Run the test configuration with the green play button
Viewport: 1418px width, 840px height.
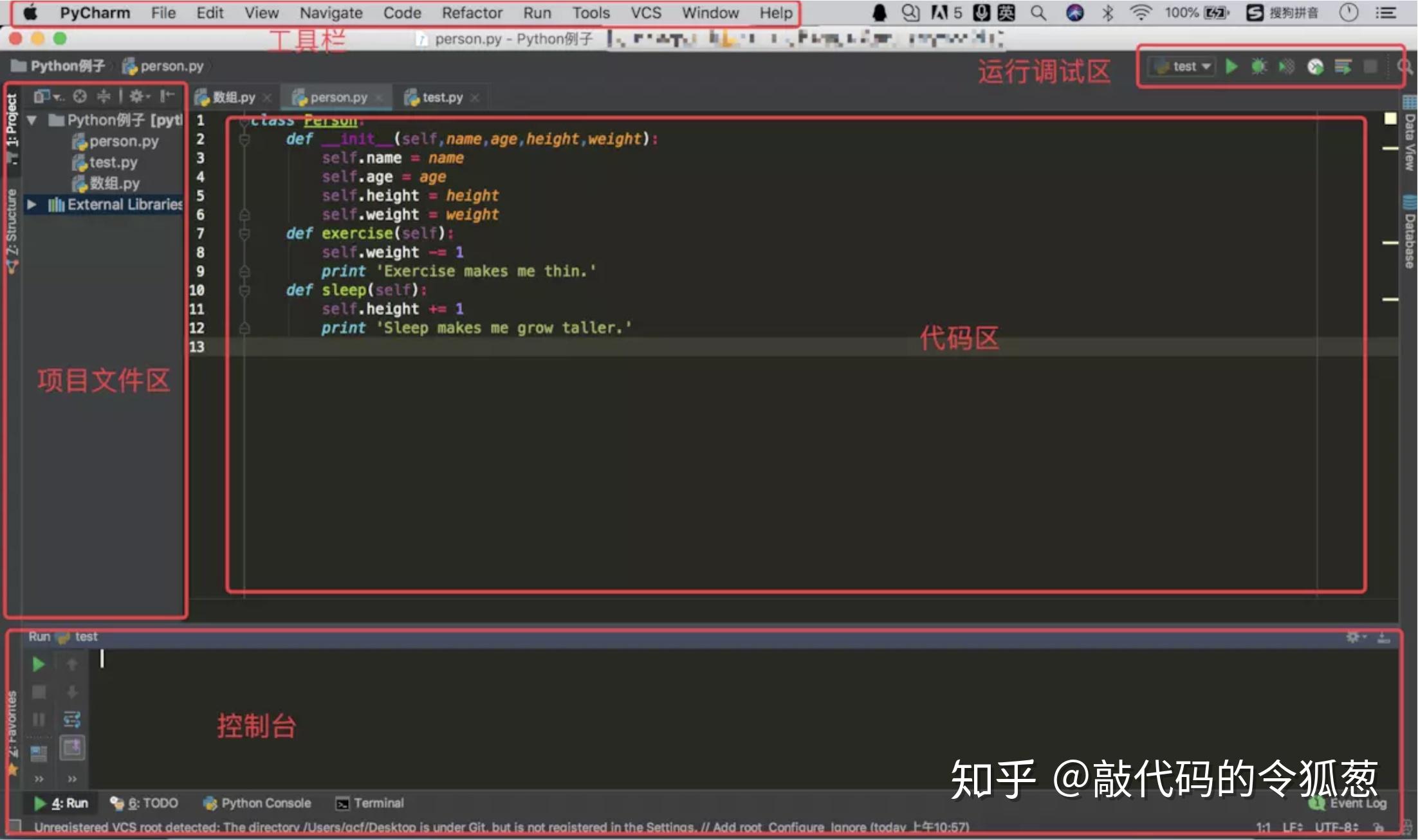point(1232,66)
